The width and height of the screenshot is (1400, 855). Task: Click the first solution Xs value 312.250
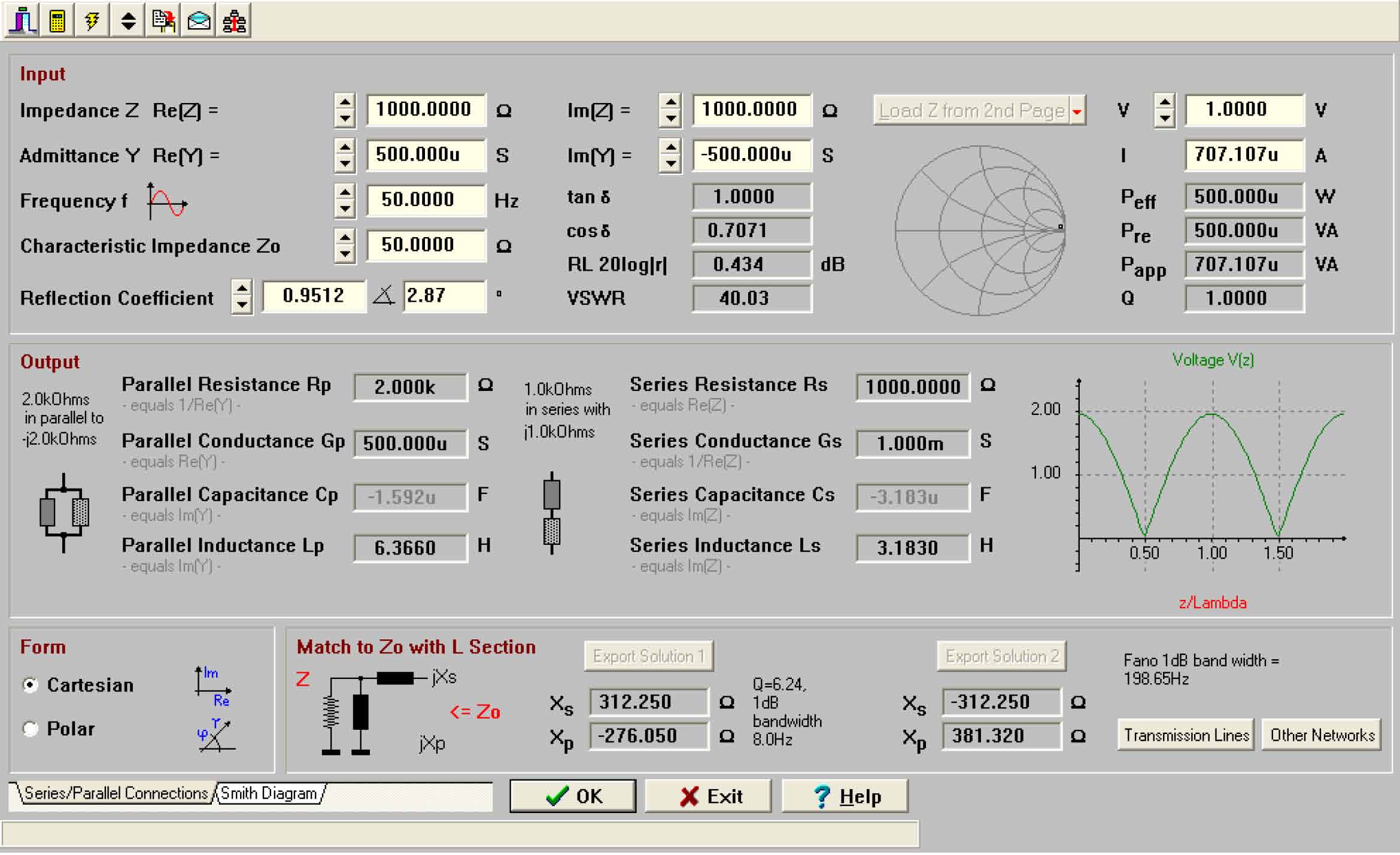[x=649, y=702]
